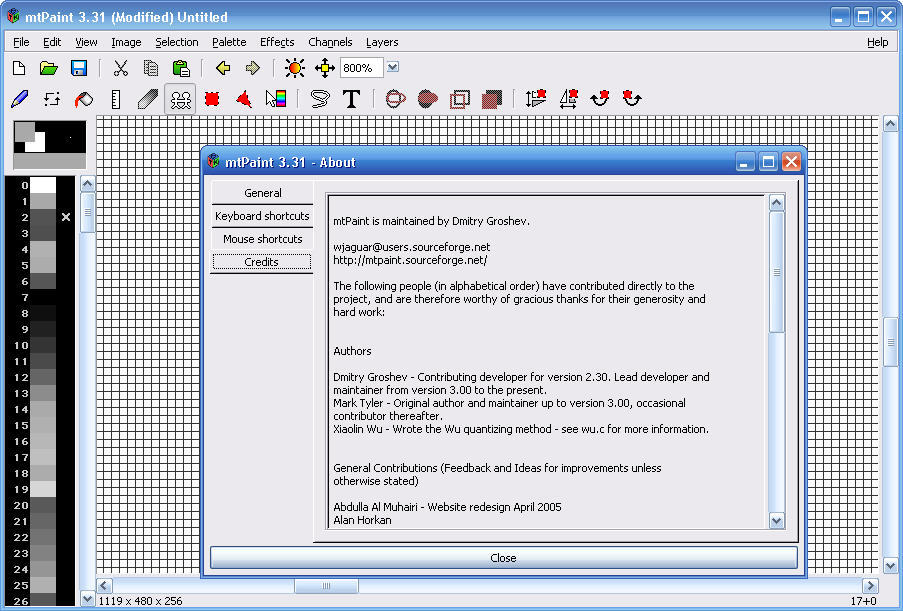Open the Effects menu
Screen dimensions: 903x611
pos(277,42)
